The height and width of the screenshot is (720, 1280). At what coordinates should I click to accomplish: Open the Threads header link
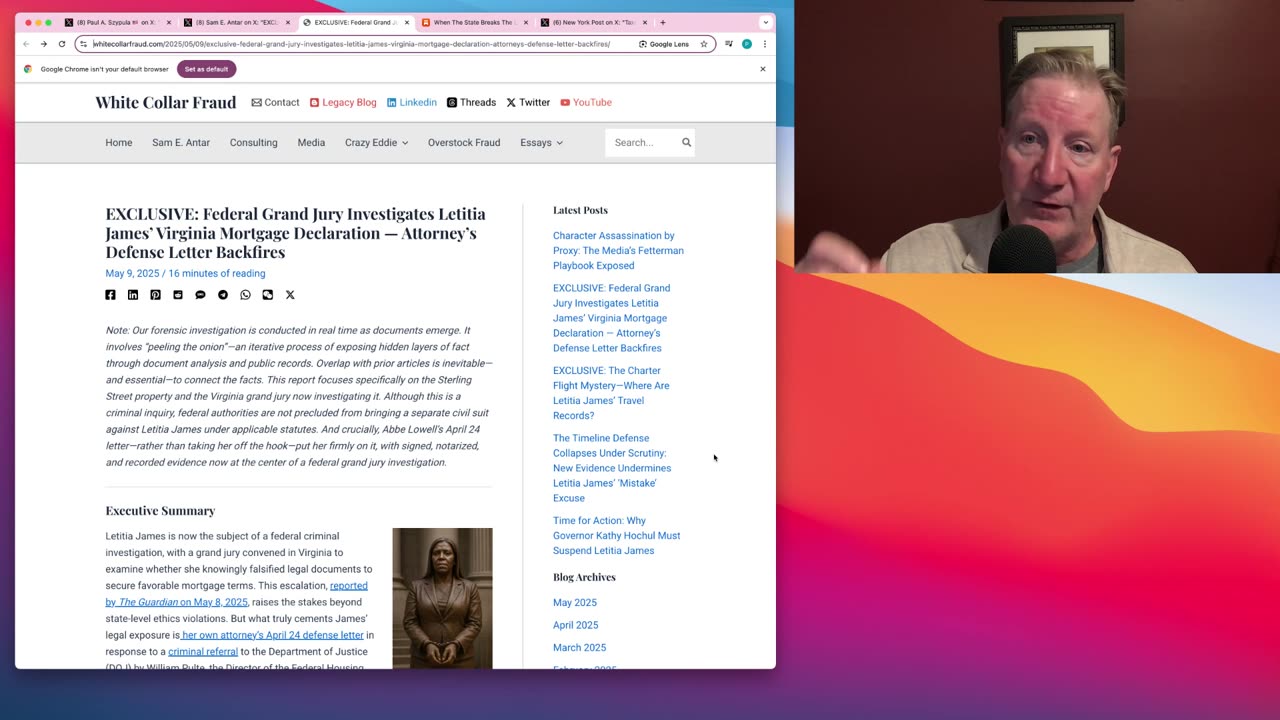click(x=471, y=102)
